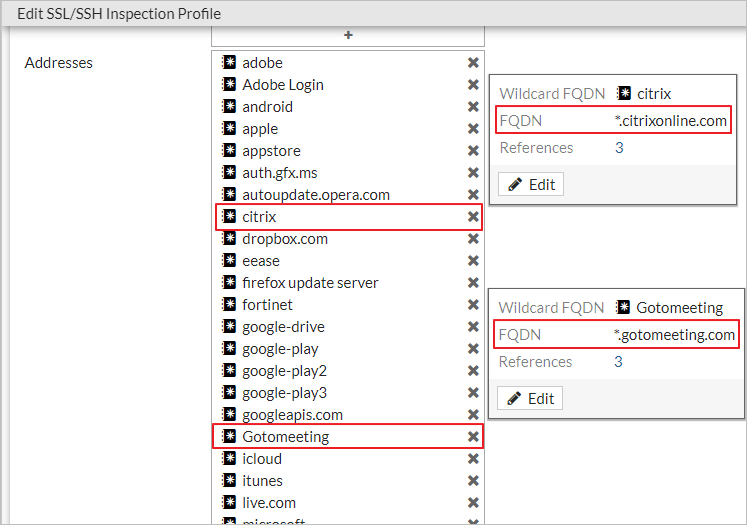Remove the dropbox.com address entry

pyautogui.click(x=473, y=239)
